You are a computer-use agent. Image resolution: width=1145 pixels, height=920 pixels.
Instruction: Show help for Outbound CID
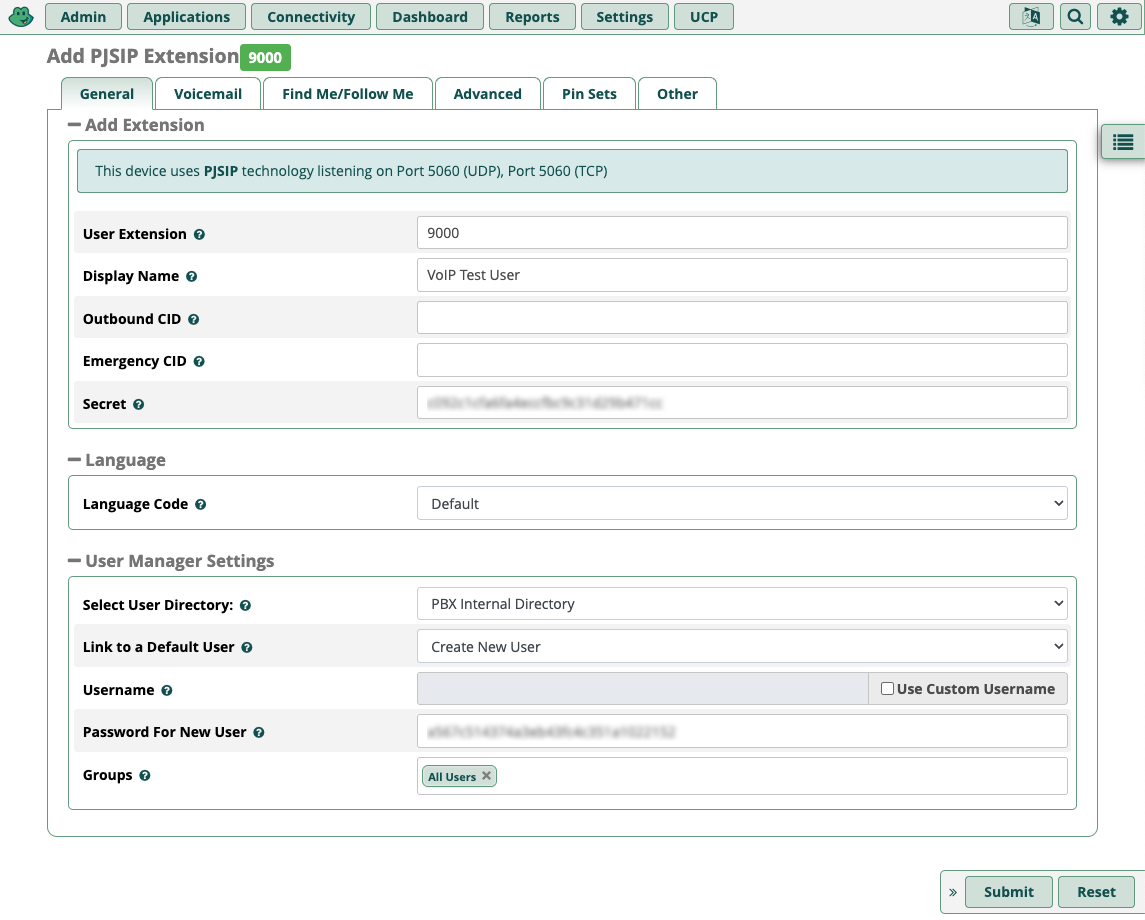194,319
